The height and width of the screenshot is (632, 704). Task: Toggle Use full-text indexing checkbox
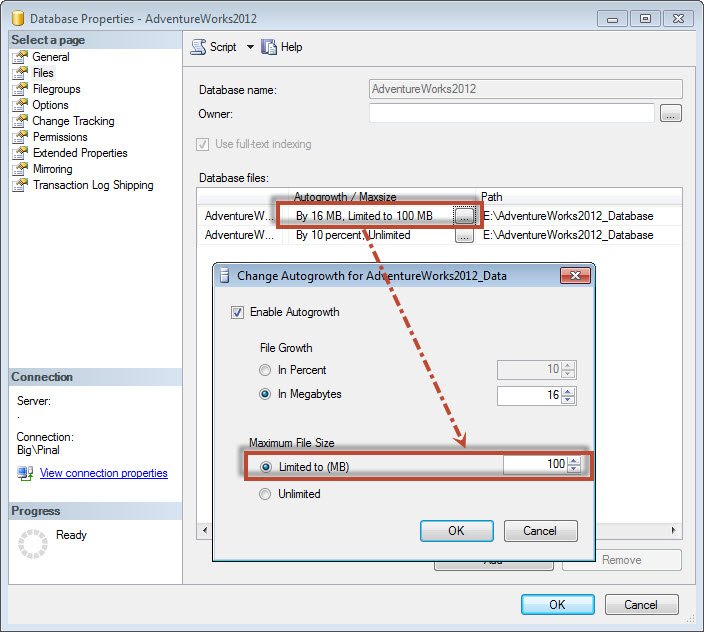(x=202, y=145)
